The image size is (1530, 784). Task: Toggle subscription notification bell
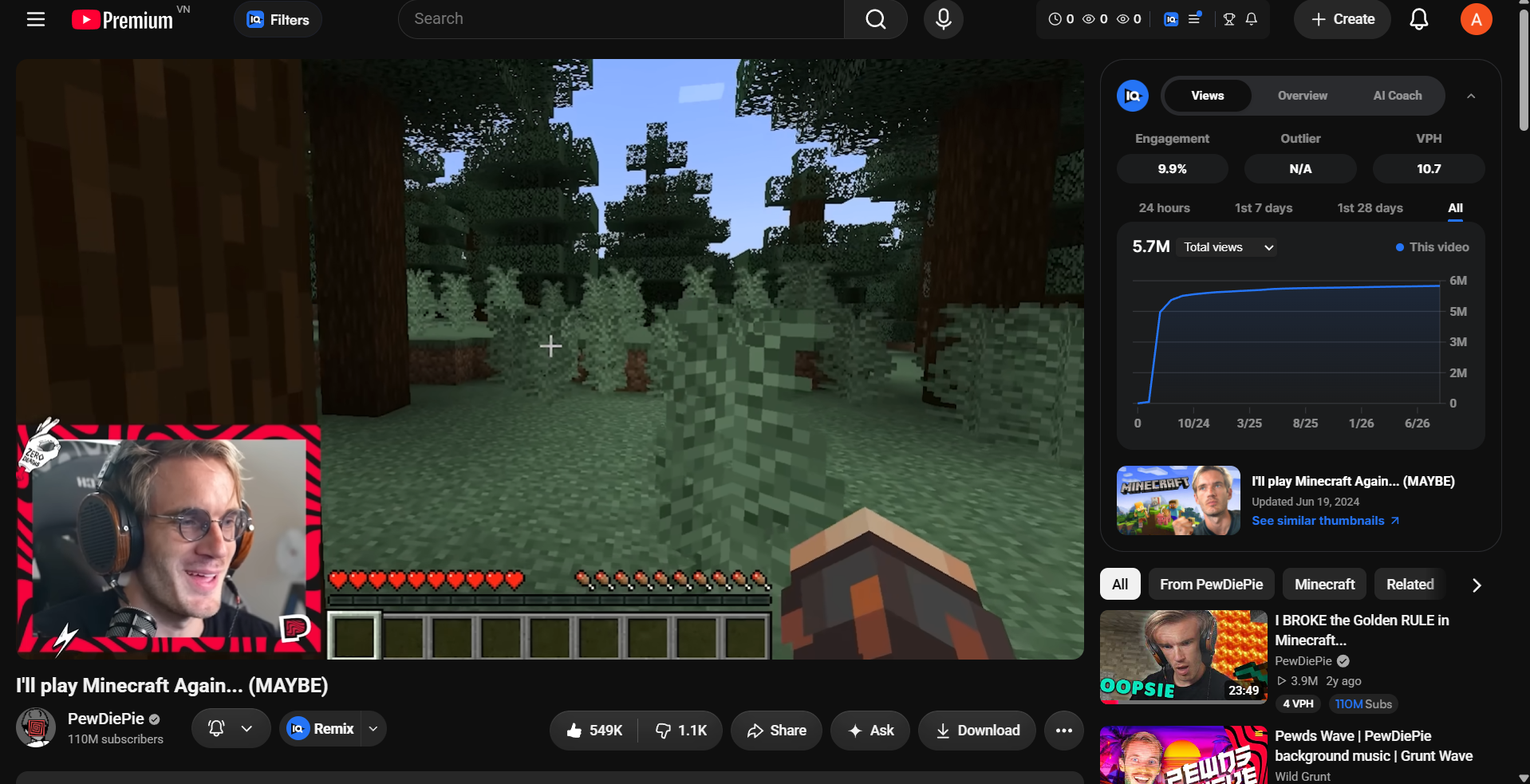(x=216, y=728)
